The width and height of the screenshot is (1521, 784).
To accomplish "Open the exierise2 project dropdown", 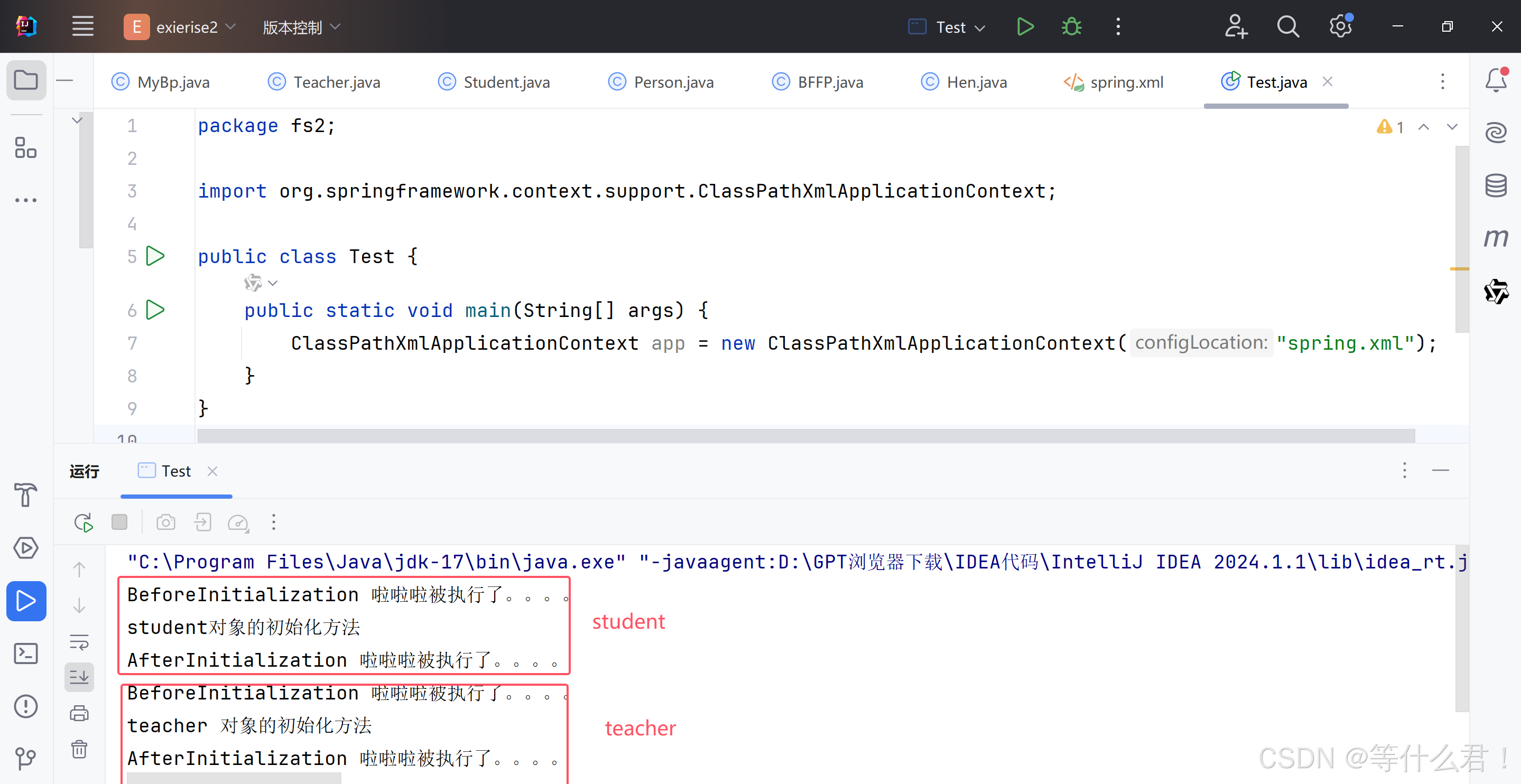I will click(x=180, y=26).
